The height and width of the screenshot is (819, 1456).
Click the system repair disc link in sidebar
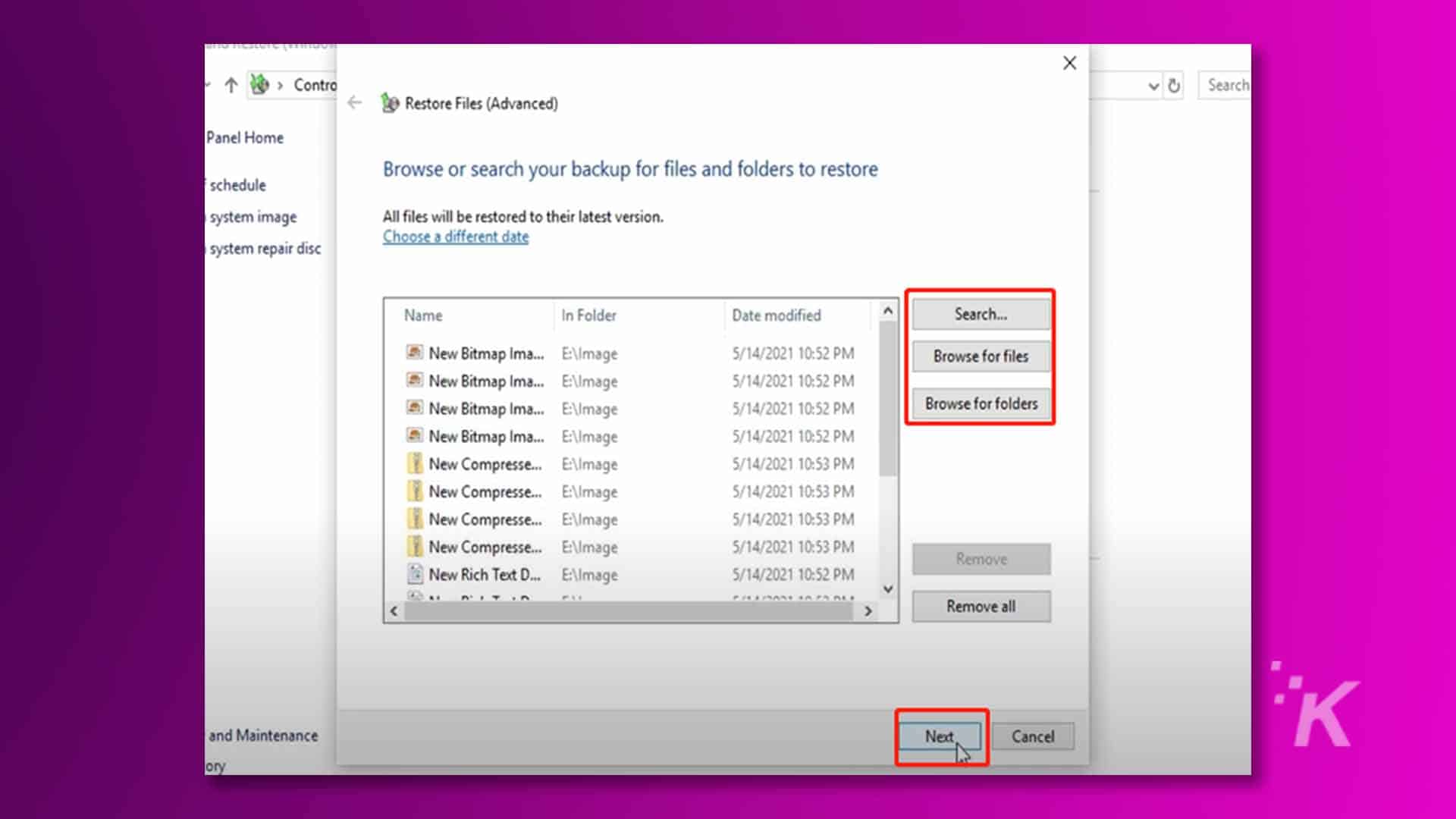click(x=265, y=249)
